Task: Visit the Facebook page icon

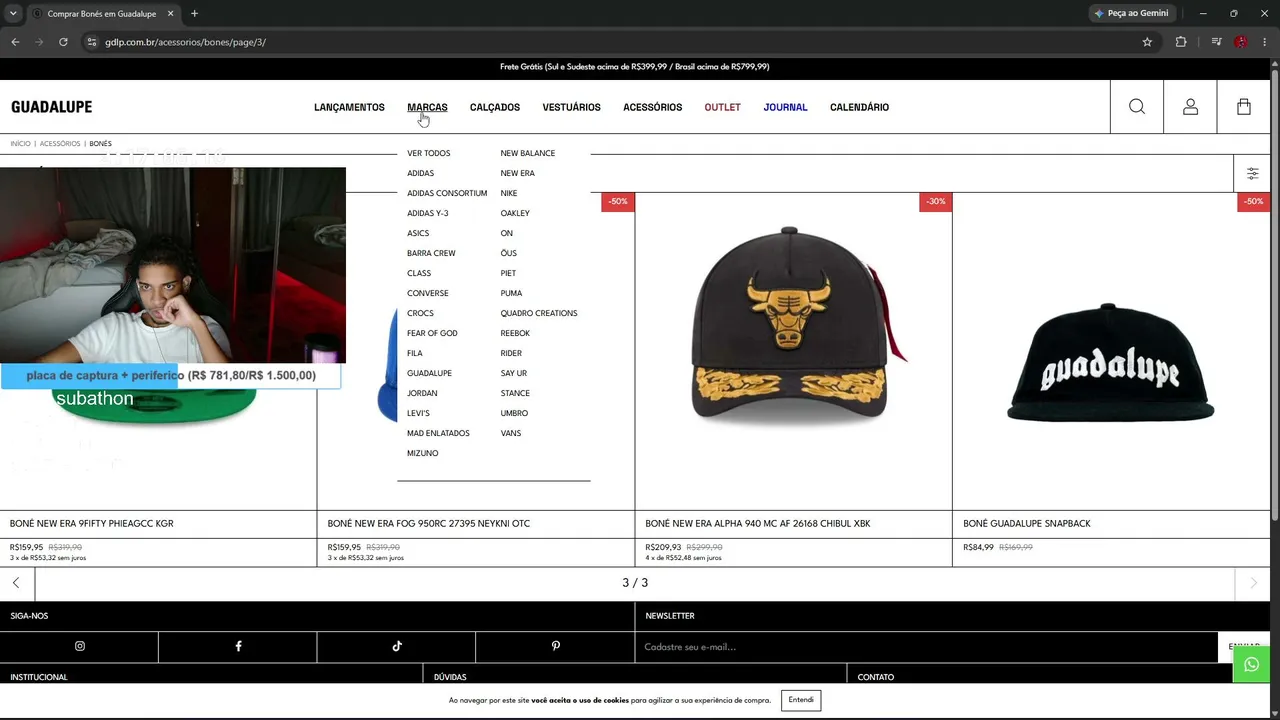Action: [238, 646]
